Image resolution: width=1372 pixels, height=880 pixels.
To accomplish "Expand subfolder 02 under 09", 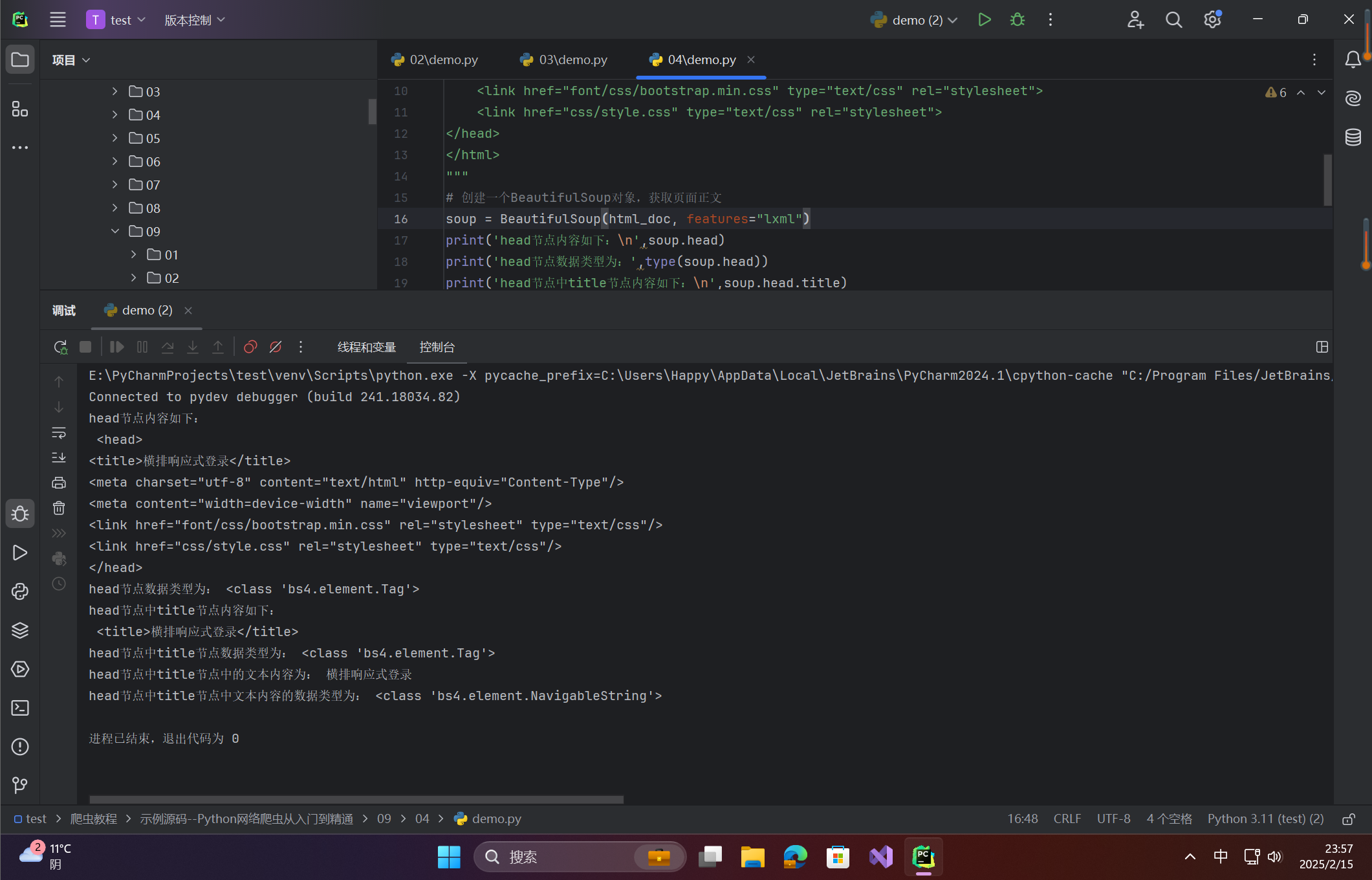I will 133,278.
